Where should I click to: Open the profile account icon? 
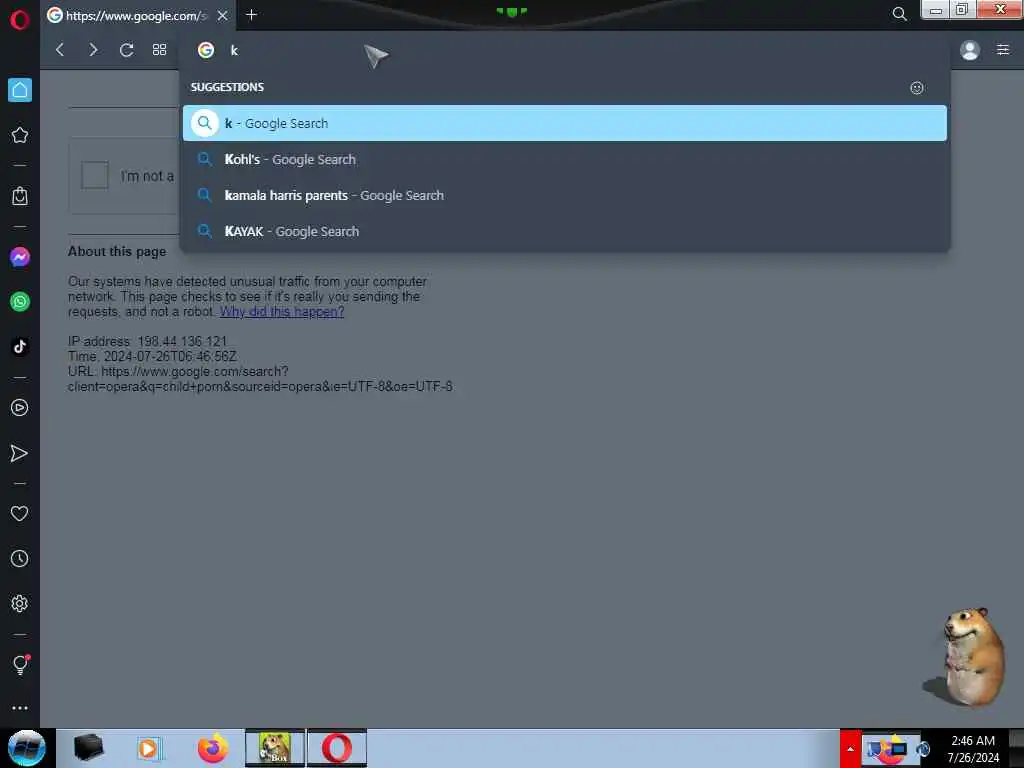970,50
